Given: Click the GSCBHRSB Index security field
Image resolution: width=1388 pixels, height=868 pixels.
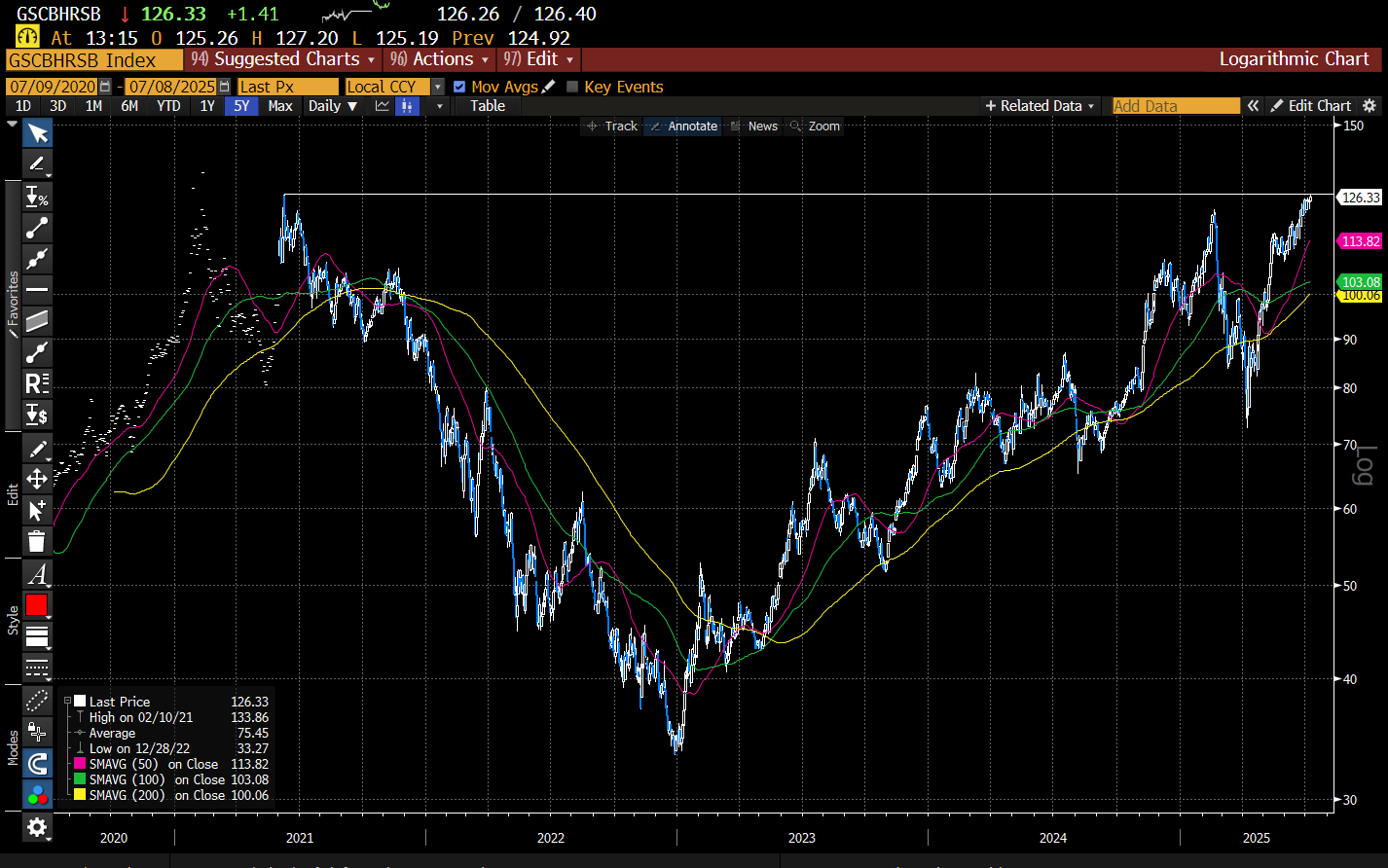Looking at the screenshot, I should coord(93,60).
